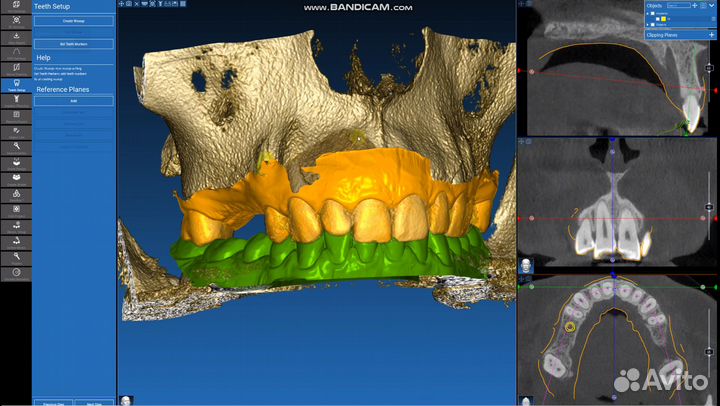Expand the last Objects tree group
Image resolution: width=720 pixels, height=406 pixels.
(648, 24)
